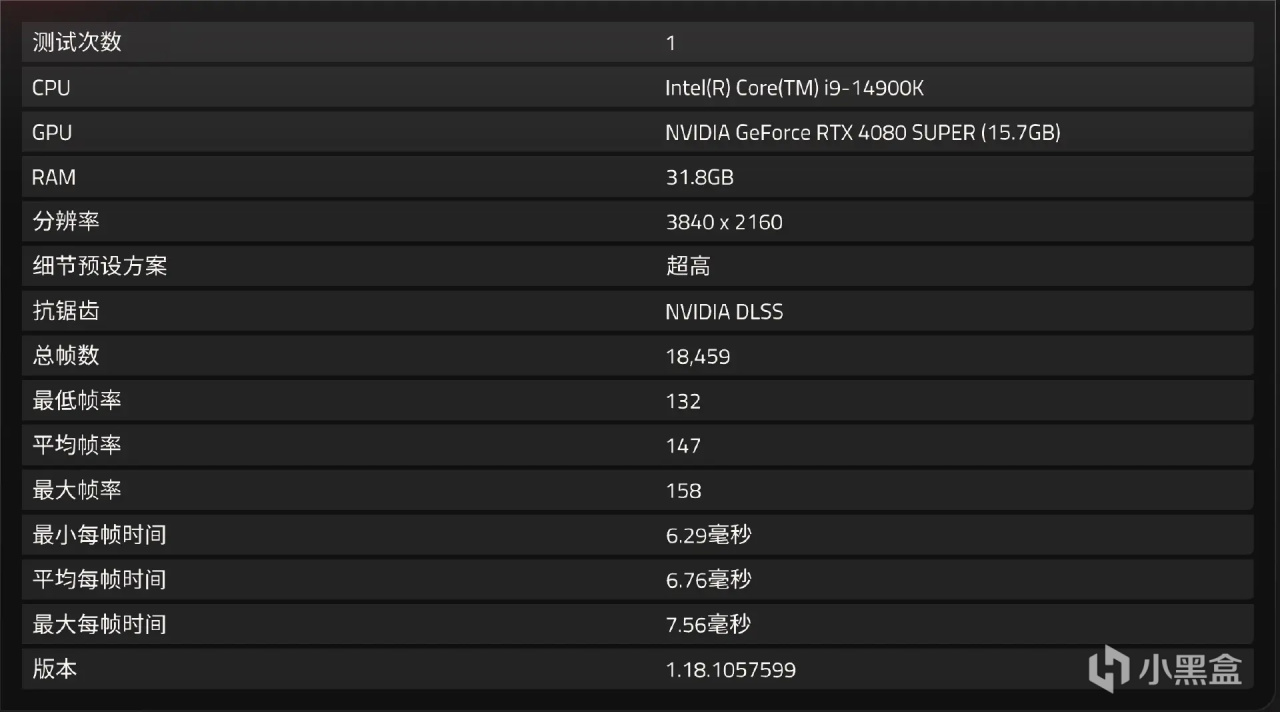Click the 最低帧率 label
The image size is (1280, 712).
pyautogui.click(x=77, y=400)
